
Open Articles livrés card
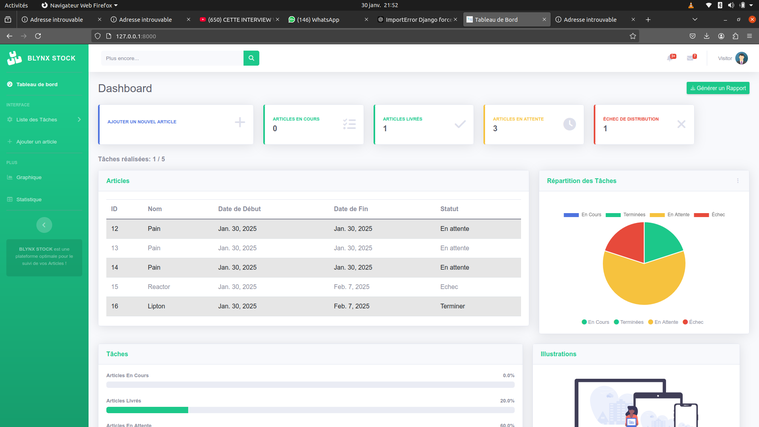(x=424, y=124)
